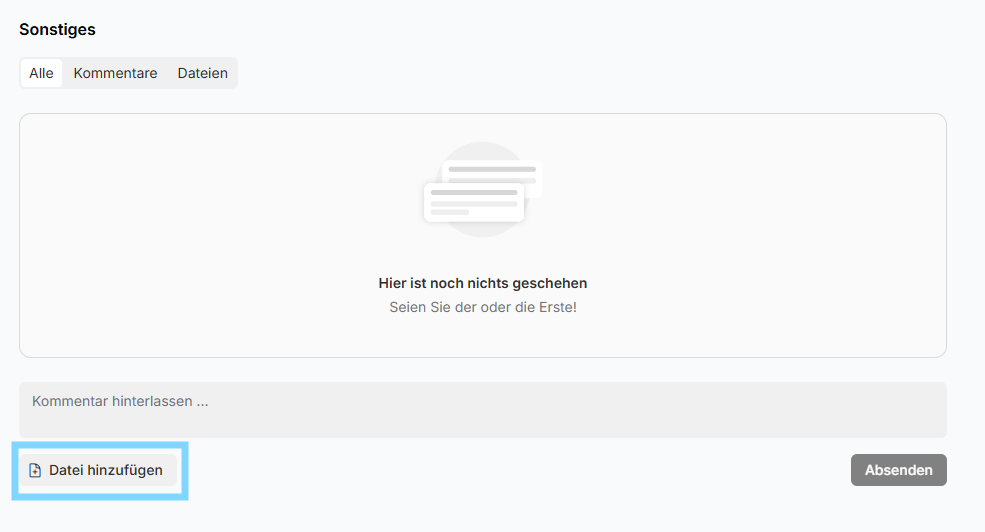Switch to the Alle tab
Screen dimensions: 985x532
point(41,73)
